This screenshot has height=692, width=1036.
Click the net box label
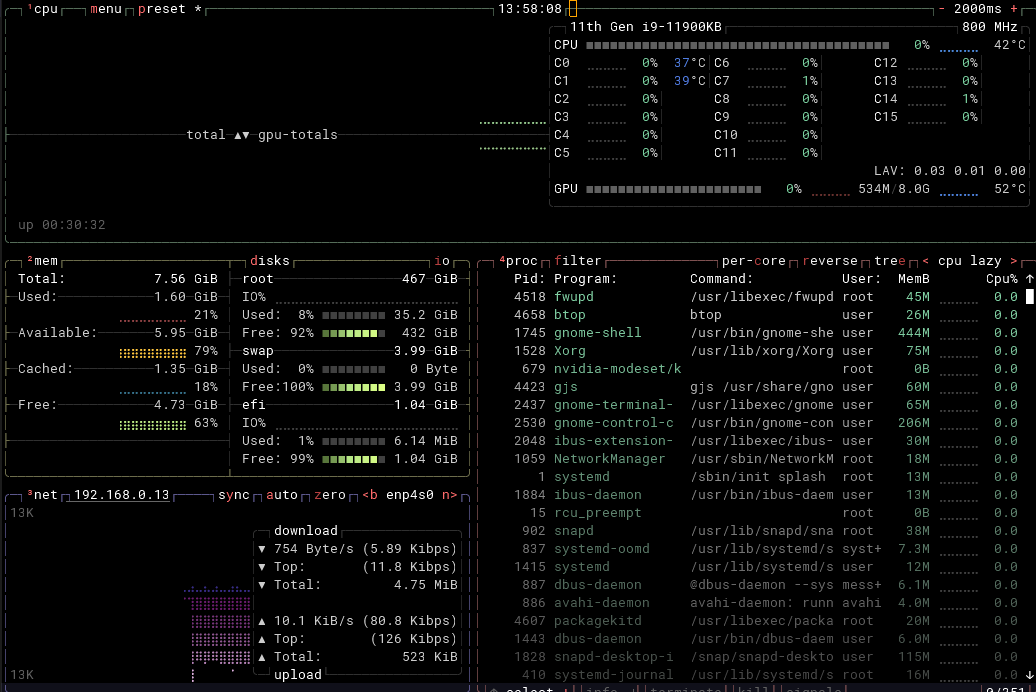coord(43,495)
